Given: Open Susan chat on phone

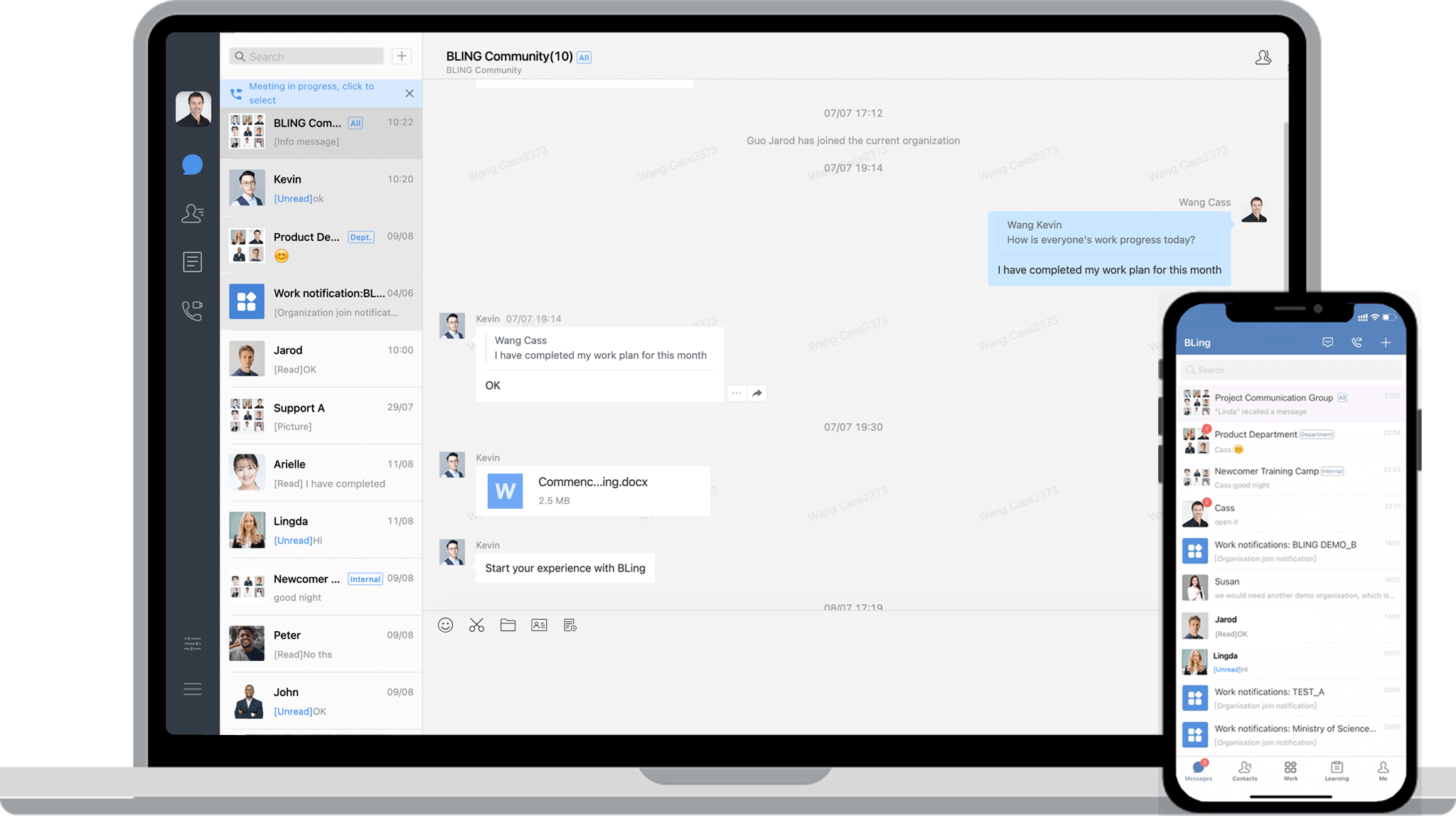Looking at the screenshot, I should 1291,588.
